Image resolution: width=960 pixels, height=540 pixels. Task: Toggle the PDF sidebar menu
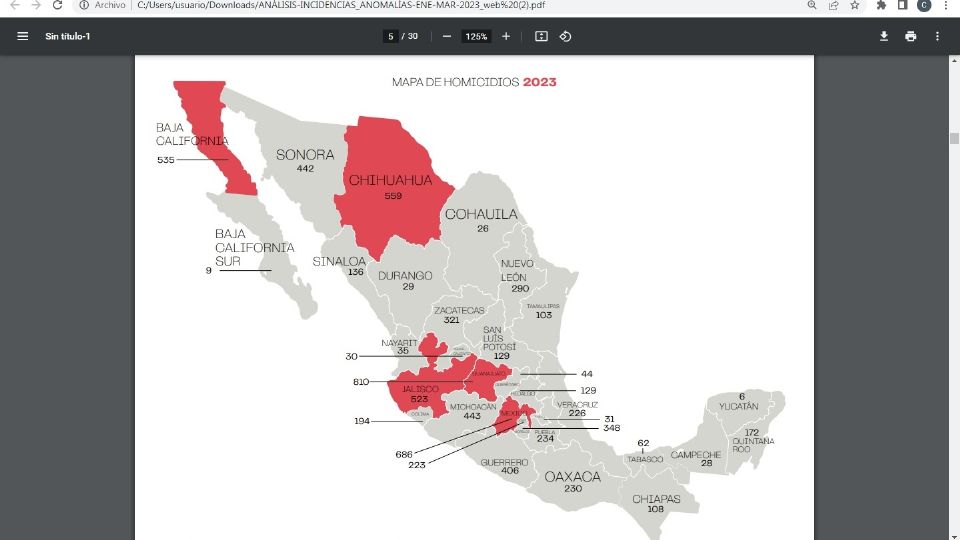pyautogui.click(x=22, y=36)
